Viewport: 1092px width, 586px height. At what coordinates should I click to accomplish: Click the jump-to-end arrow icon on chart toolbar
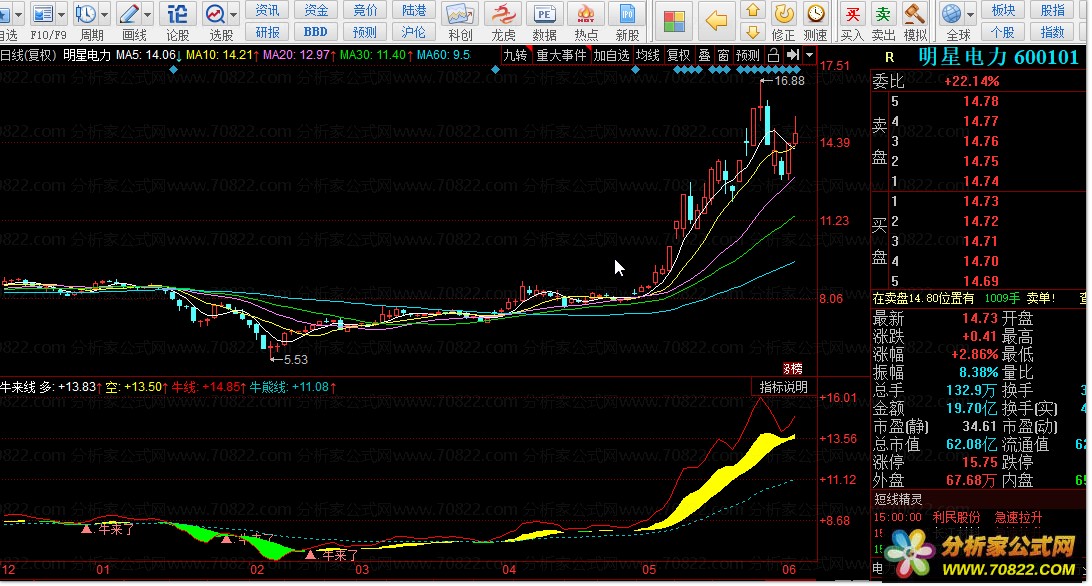tap(793, 55)
